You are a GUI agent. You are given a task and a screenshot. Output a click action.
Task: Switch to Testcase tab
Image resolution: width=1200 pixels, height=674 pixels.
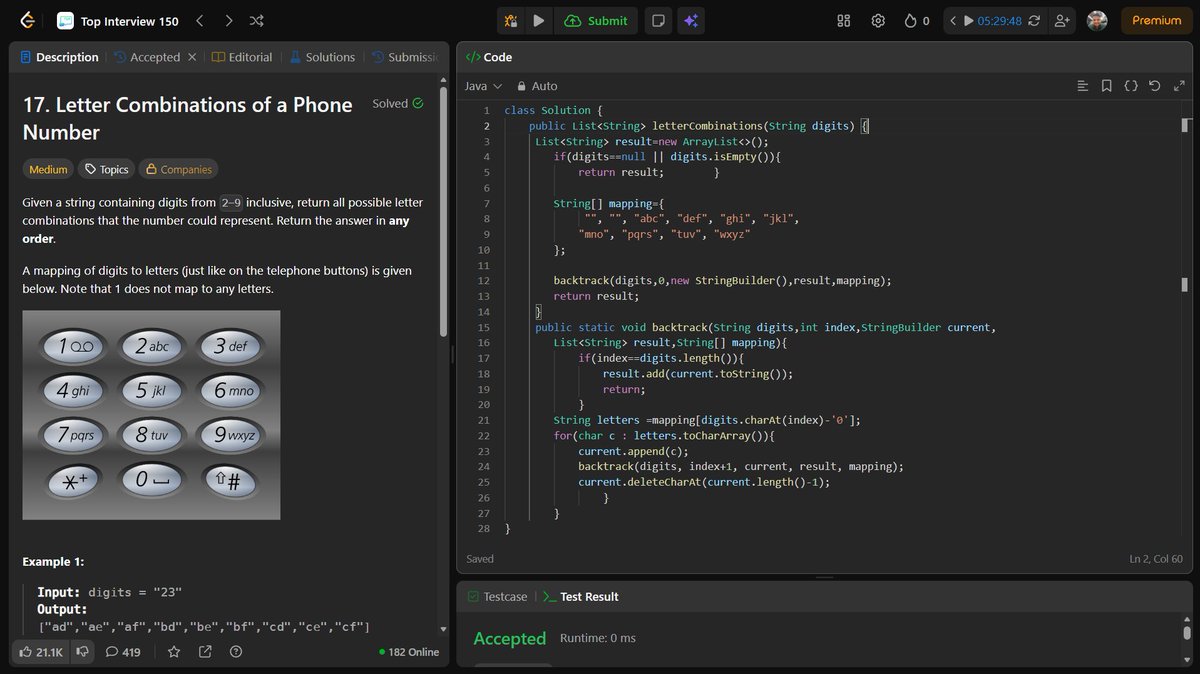[x=496, y=596]
